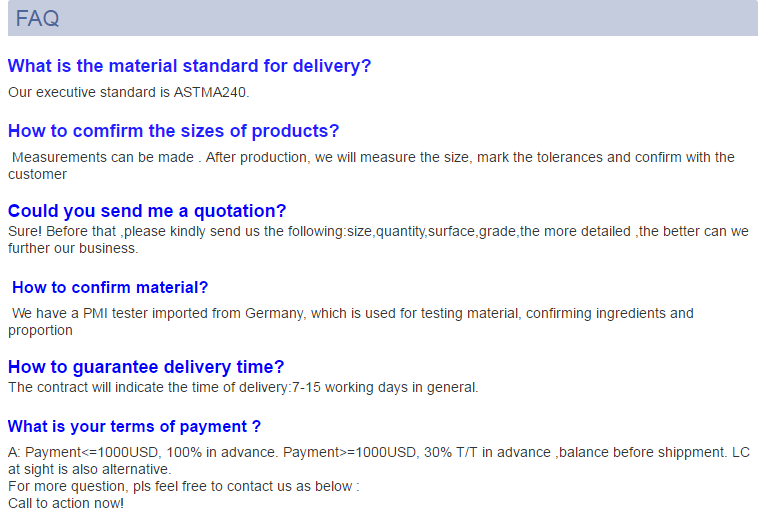The width and height of the screenshot is (763, 532).
Task: Select "How to confirm material?" heading
Action: [110, 287]
